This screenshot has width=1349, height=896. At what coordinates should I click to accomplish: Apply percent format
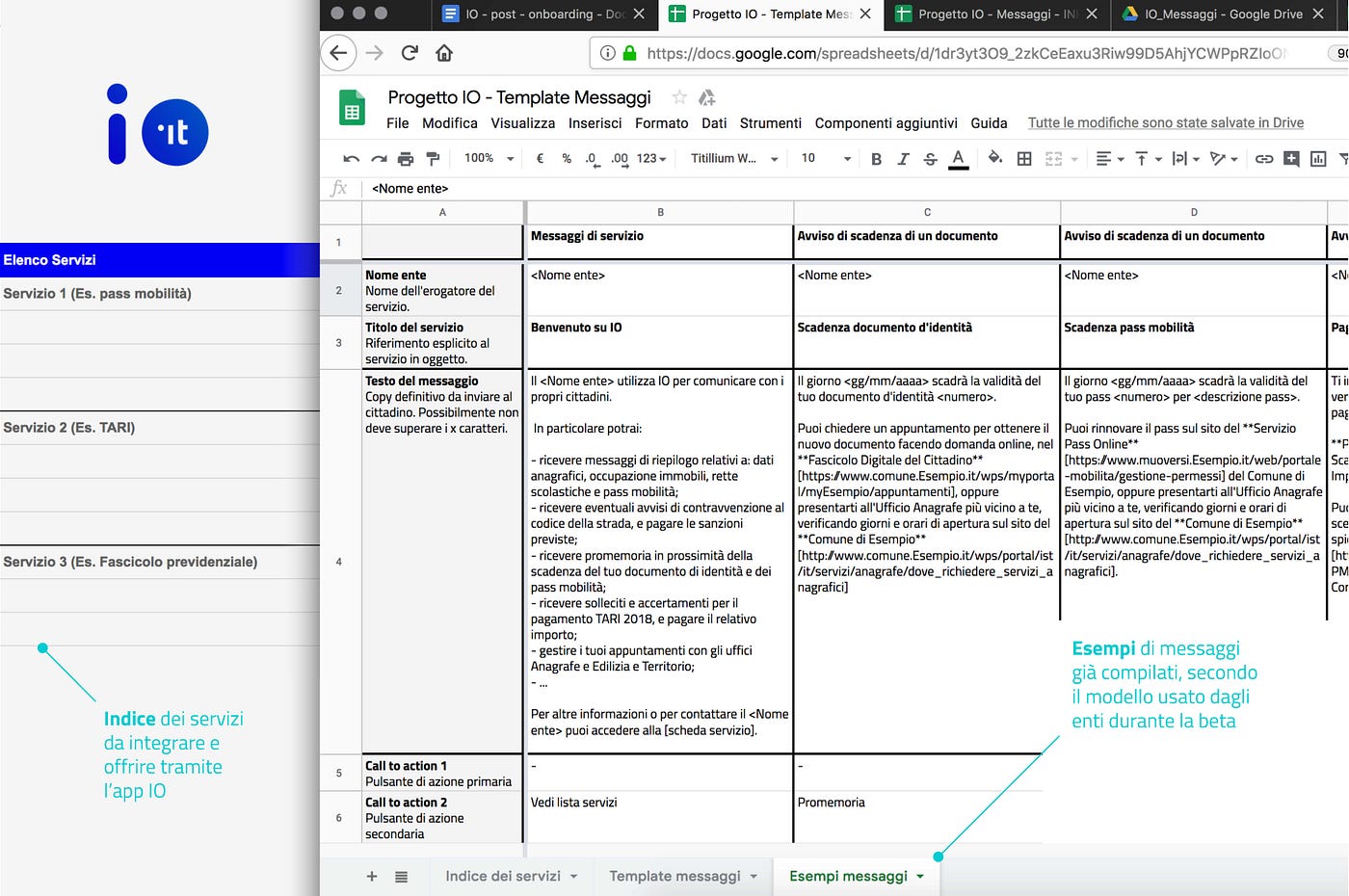click(x=567, y=159)
